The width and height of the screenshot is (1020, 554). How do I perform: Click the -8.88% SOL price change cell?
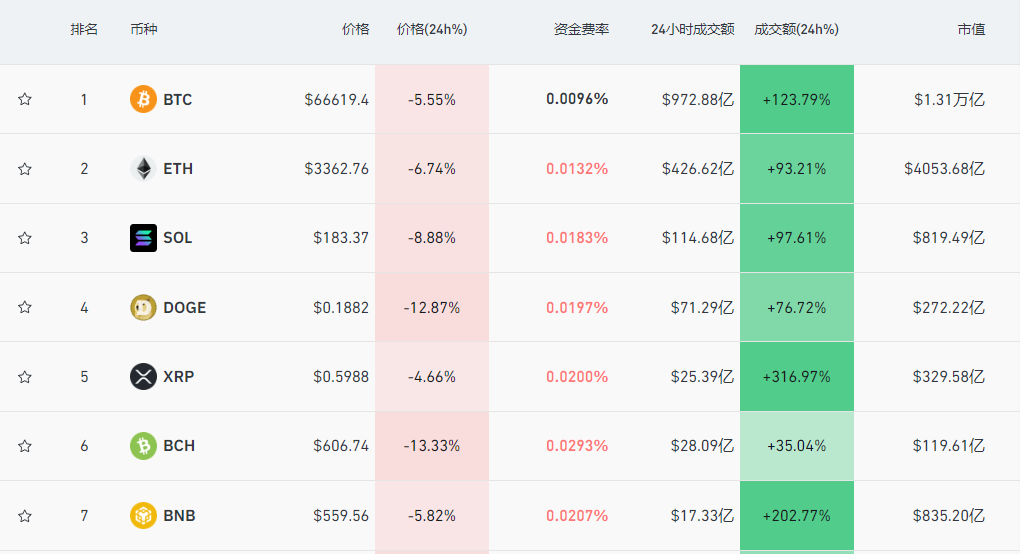[x=432, y=238]
